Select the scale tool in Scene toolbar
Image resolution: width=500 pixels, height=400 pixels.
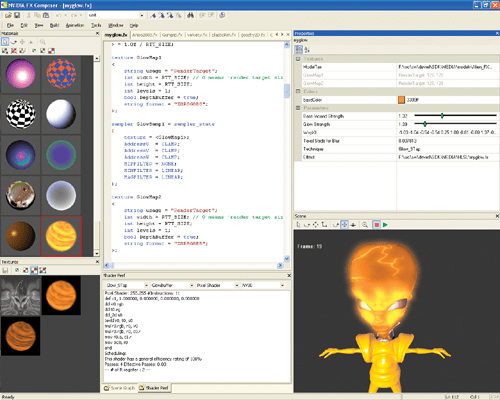point(324,225)
